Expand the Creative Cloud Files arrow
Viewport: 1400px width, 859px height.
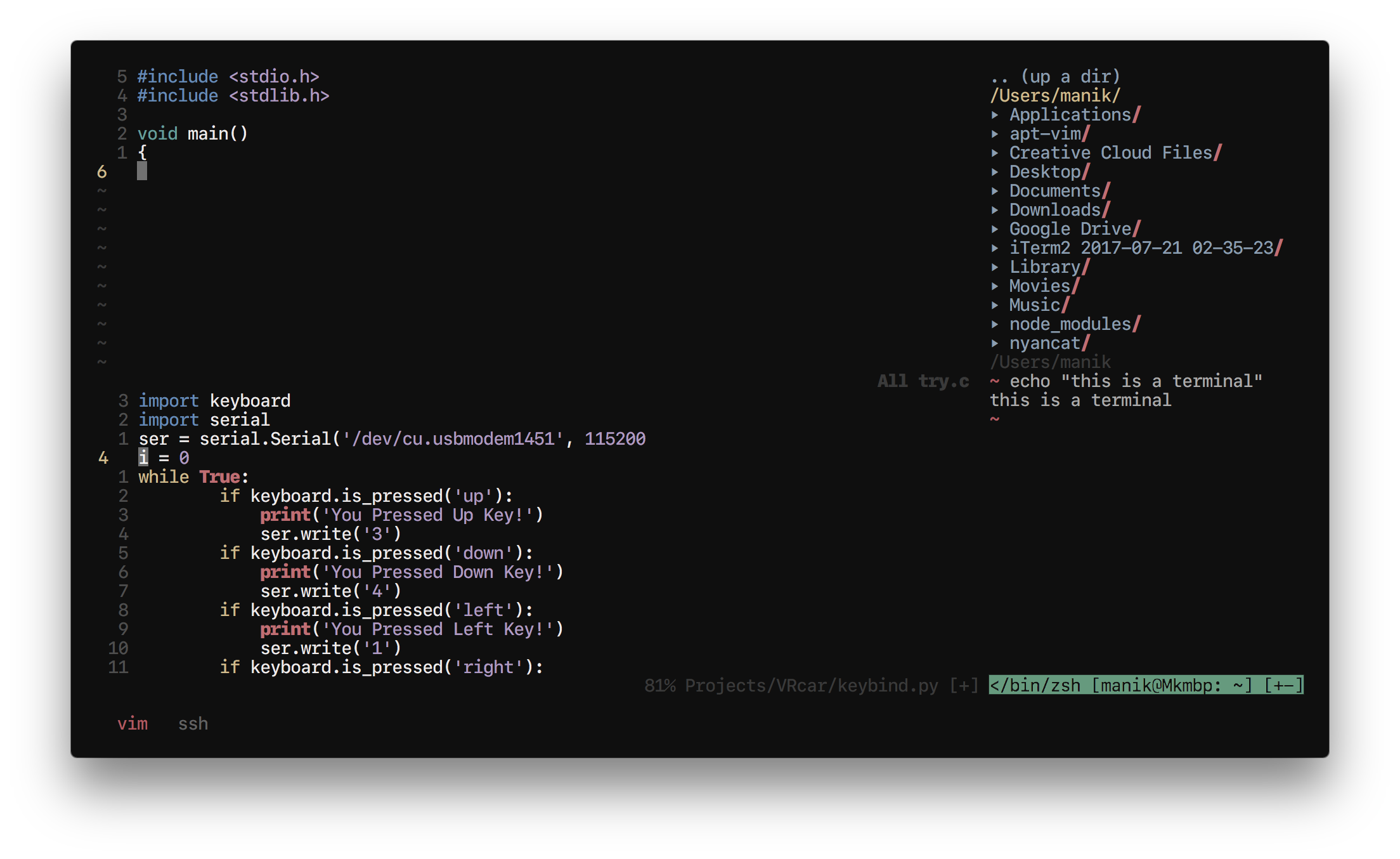995,153
